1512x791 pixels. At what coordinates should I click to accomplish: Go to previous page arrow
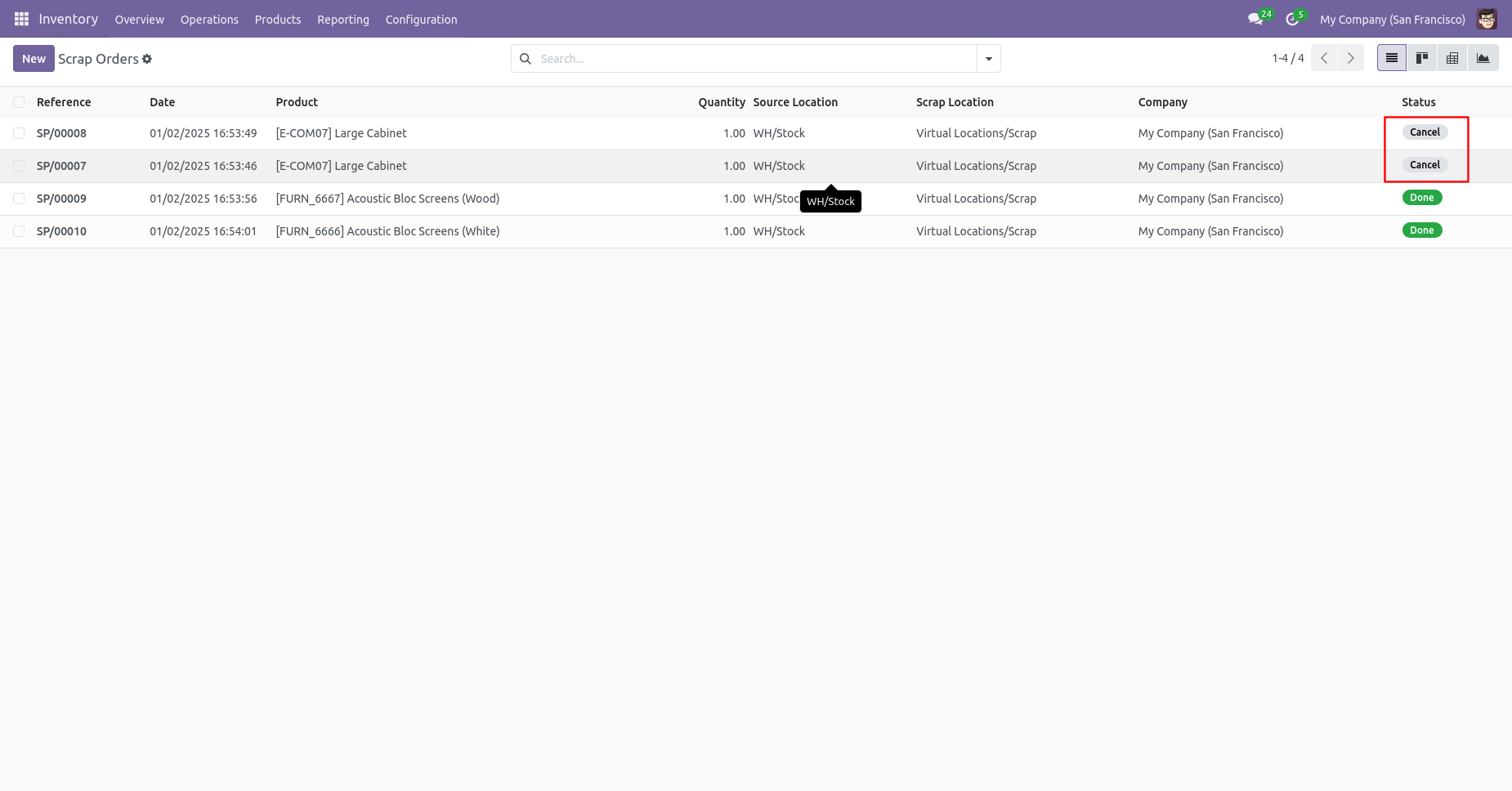pyautogui.click(x=1324, y=58)
